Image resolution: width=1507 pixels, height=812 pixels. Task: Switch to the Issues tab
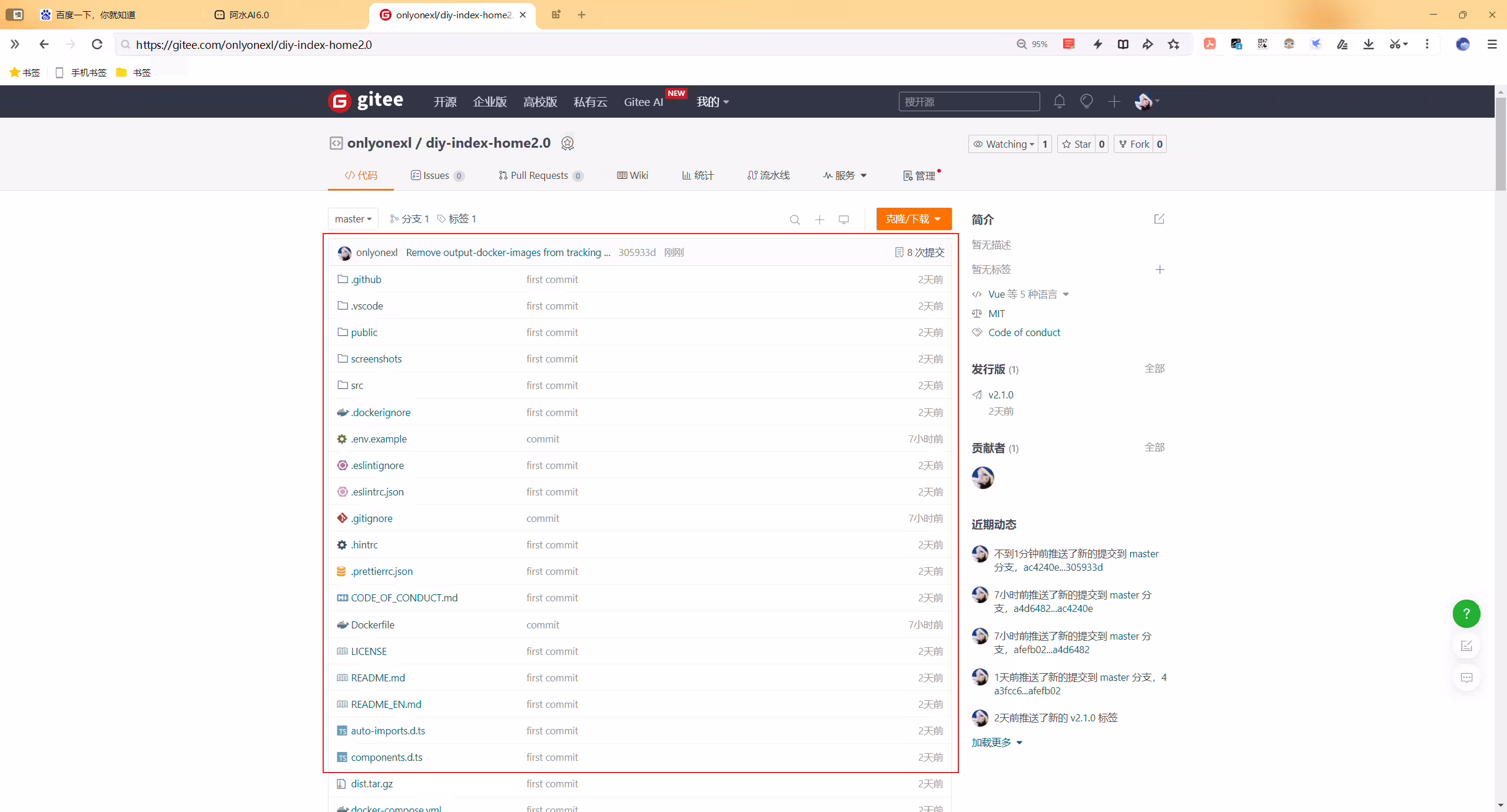(x=437, y=175)
